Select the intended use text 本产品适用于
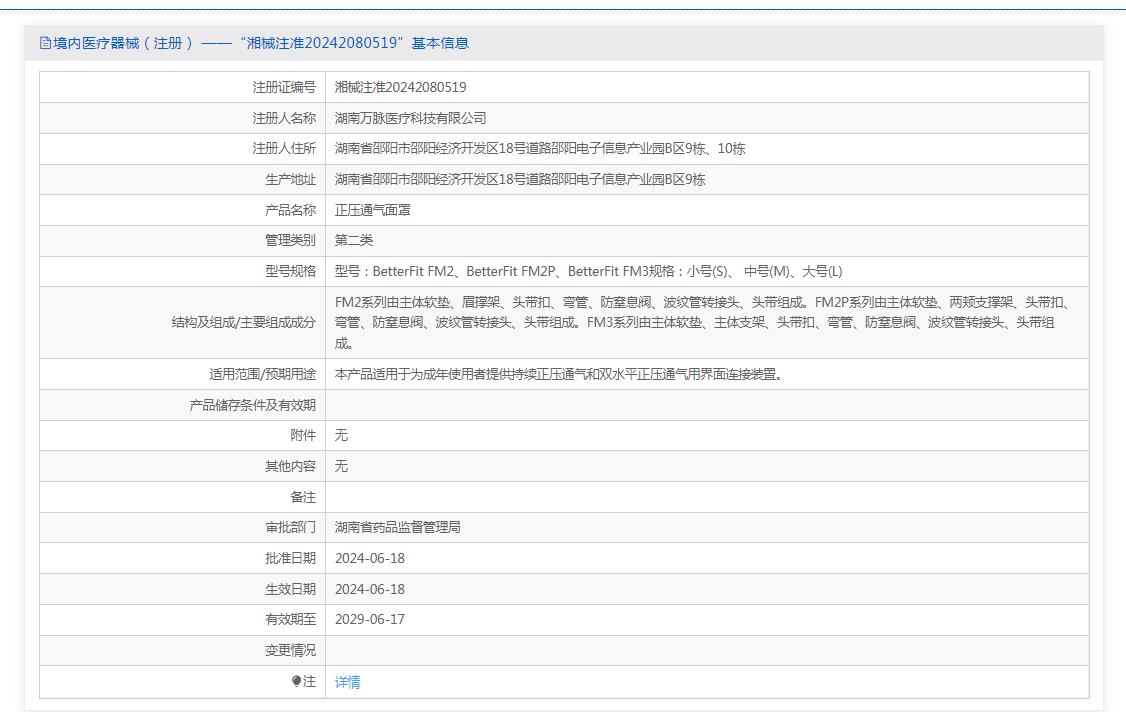The image size is (1126, 712). (558, 374)
